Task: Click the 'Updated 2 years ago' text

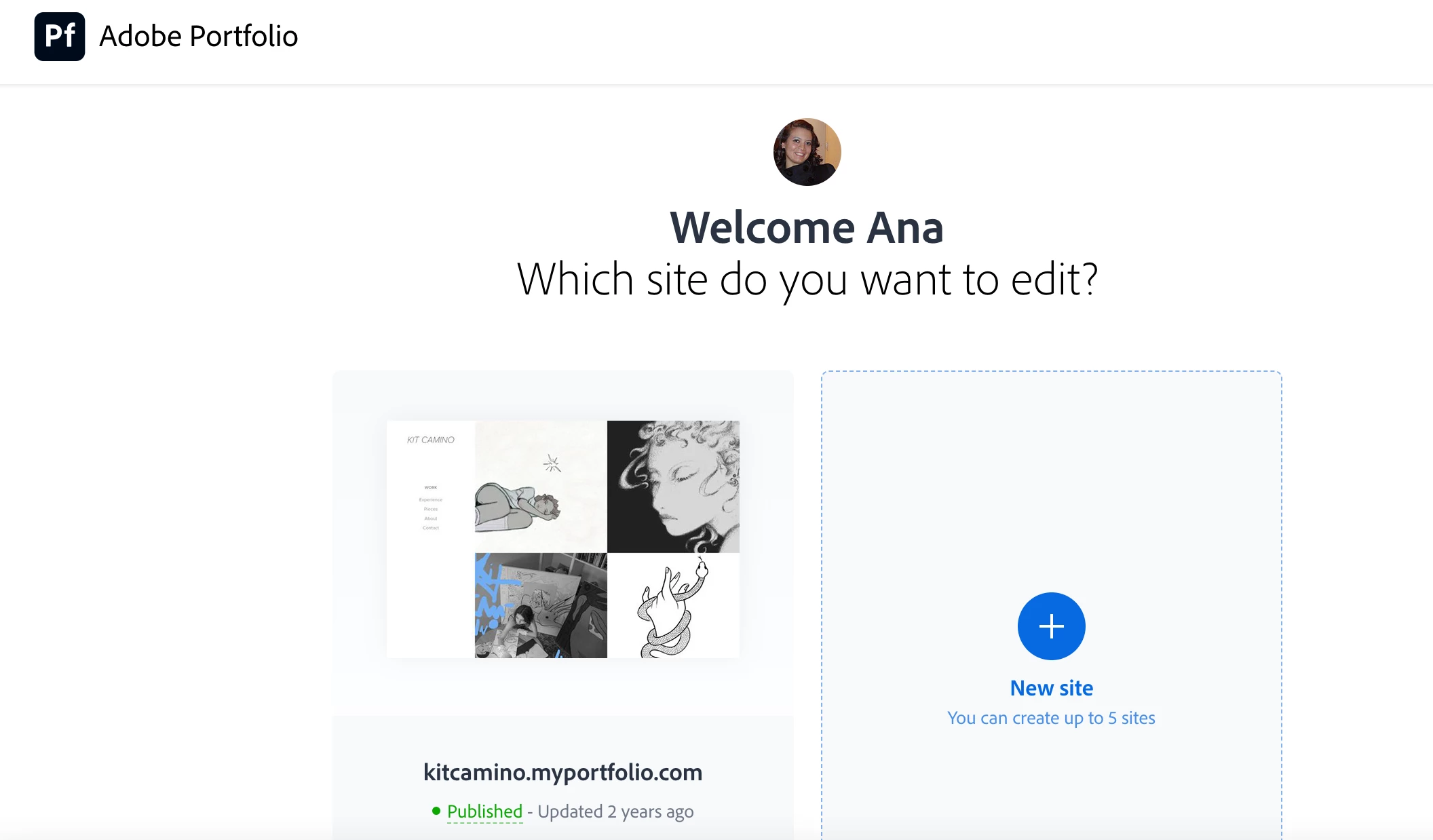Action: coord(615,812)
